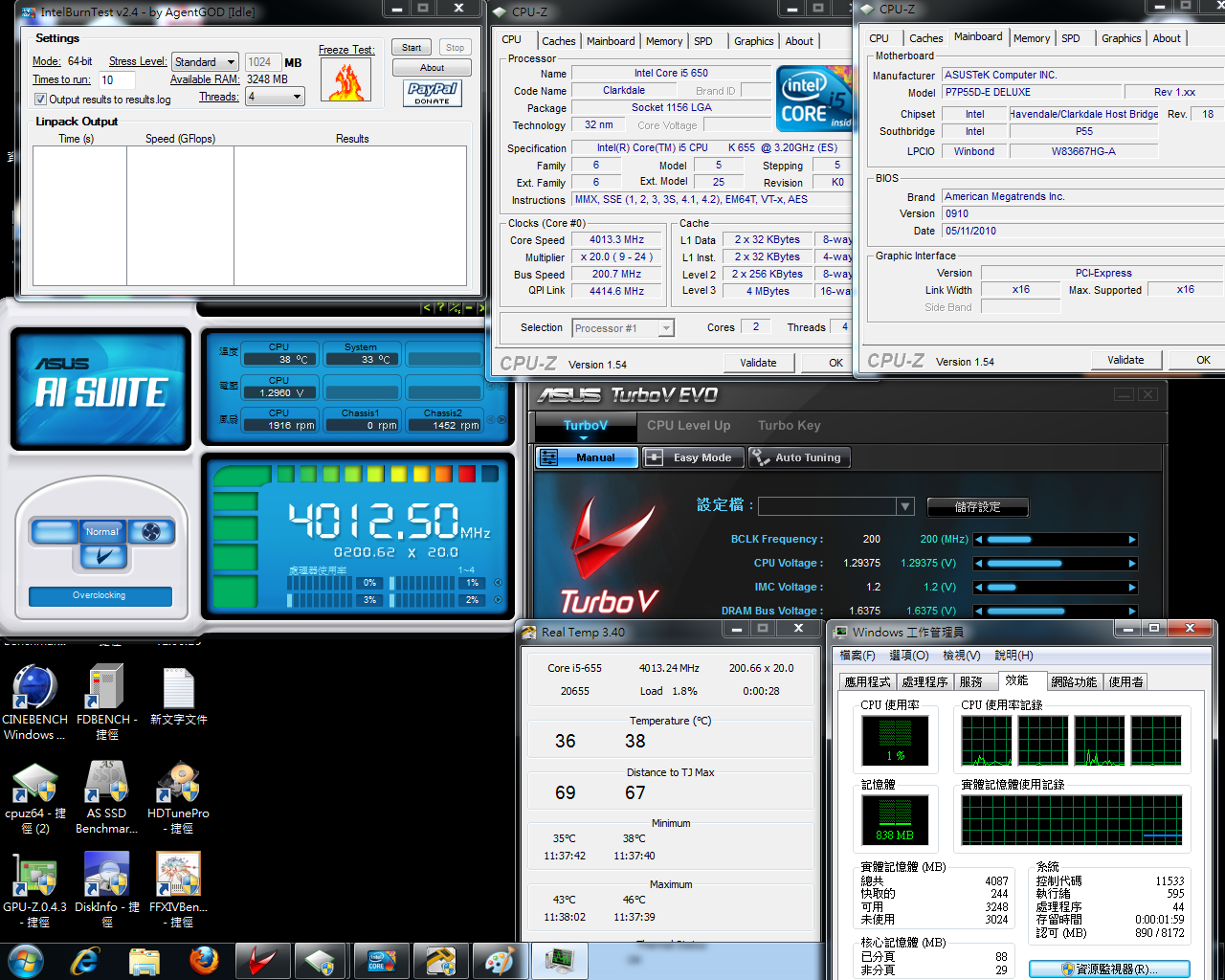Toggle 'Output results to results.log' checkbox

[40, 100]
